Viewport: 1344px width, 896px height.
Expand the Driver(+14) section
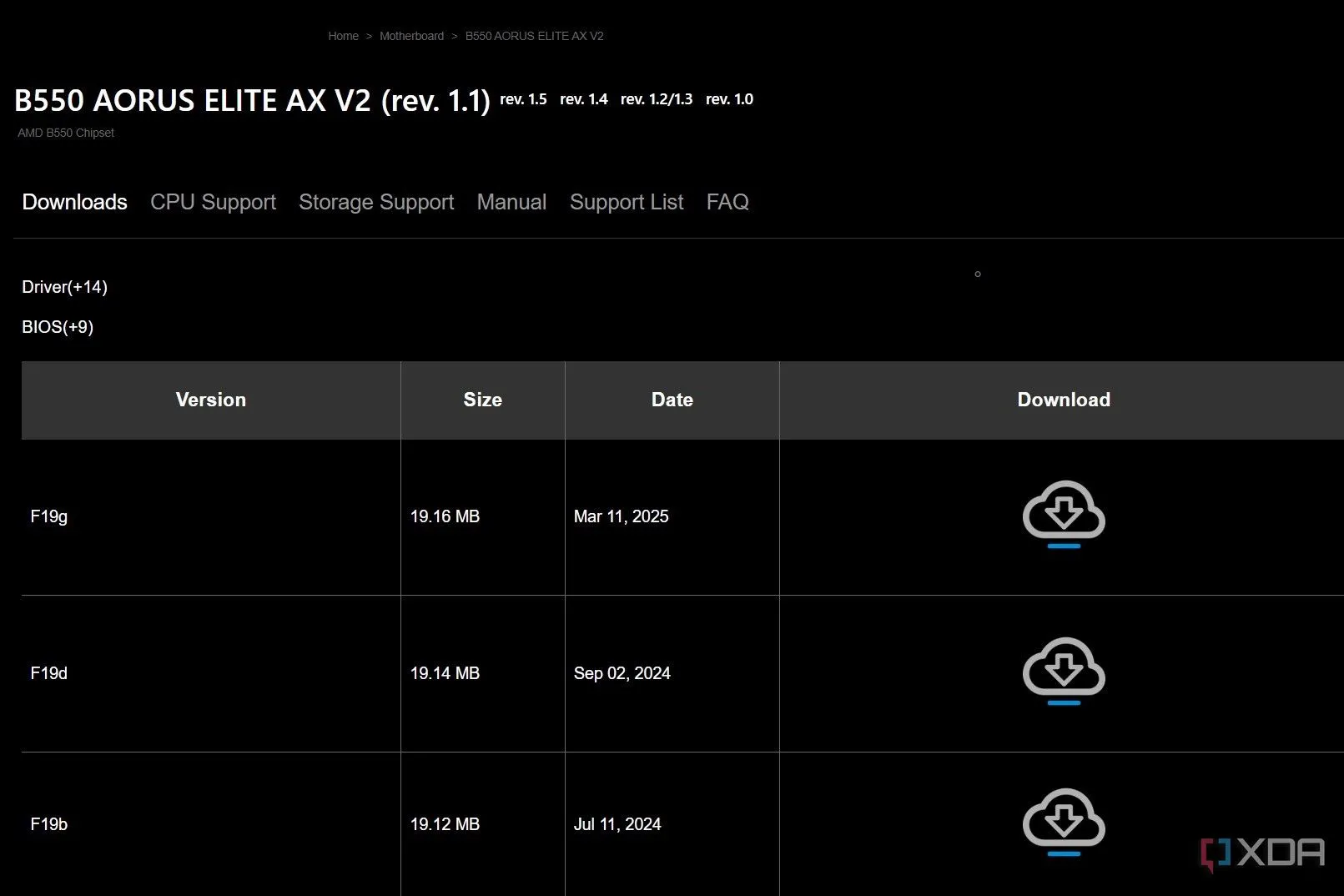click(x=64, y=287)
